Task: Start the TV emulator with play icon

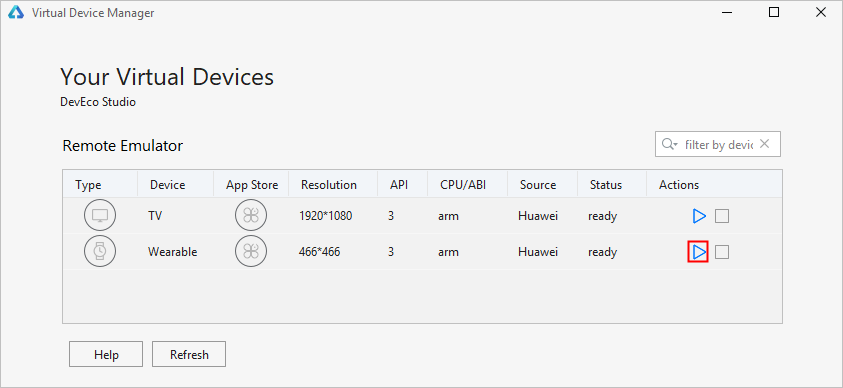Action: (x=699, y=216)
